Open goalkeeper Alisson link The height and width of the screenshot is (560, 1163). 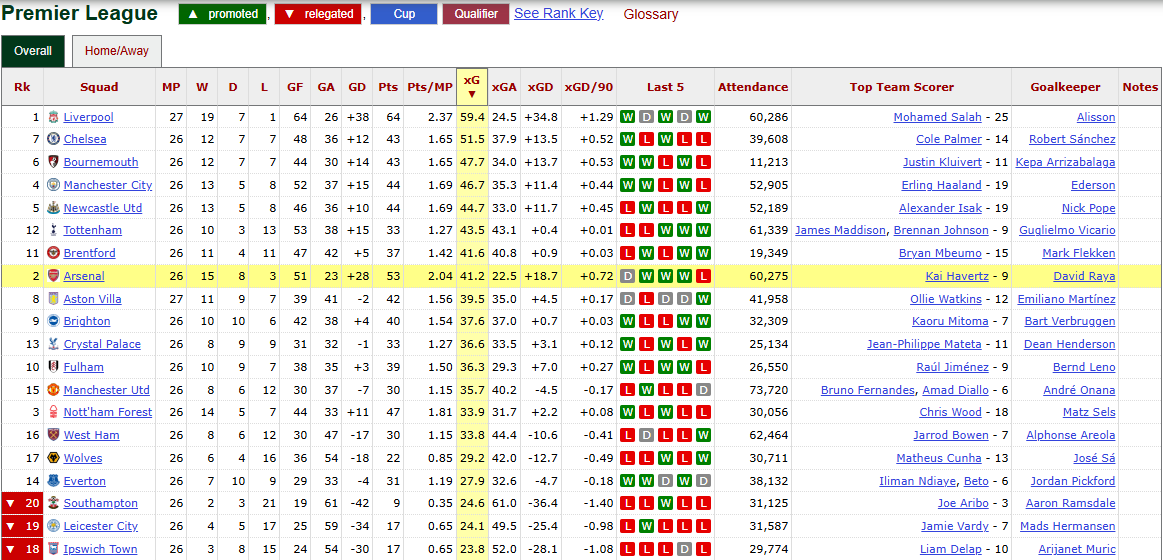coord(1096,116)
